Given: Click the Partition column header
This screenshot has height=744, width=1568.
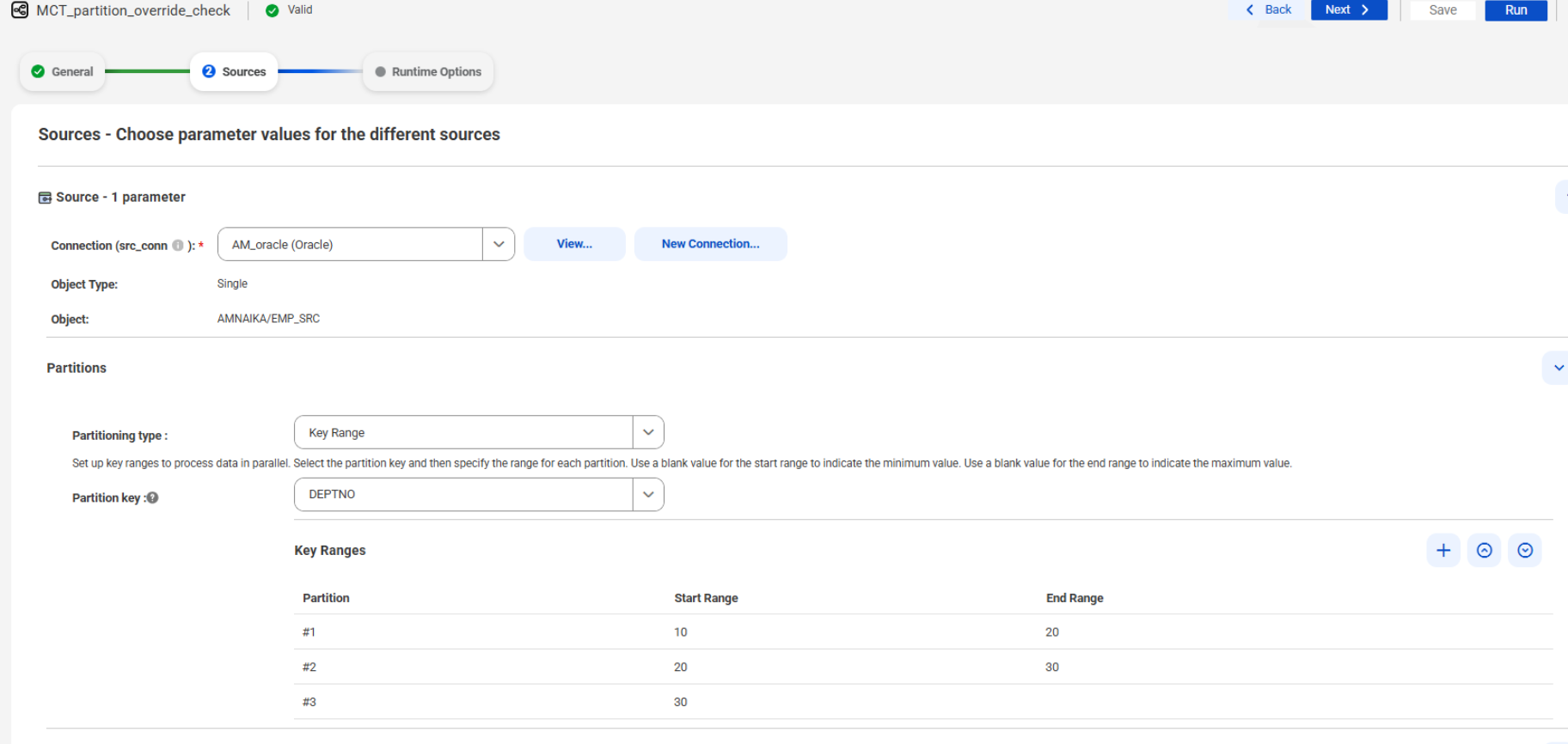Looking at the screenshot, I should click(326, 598).
